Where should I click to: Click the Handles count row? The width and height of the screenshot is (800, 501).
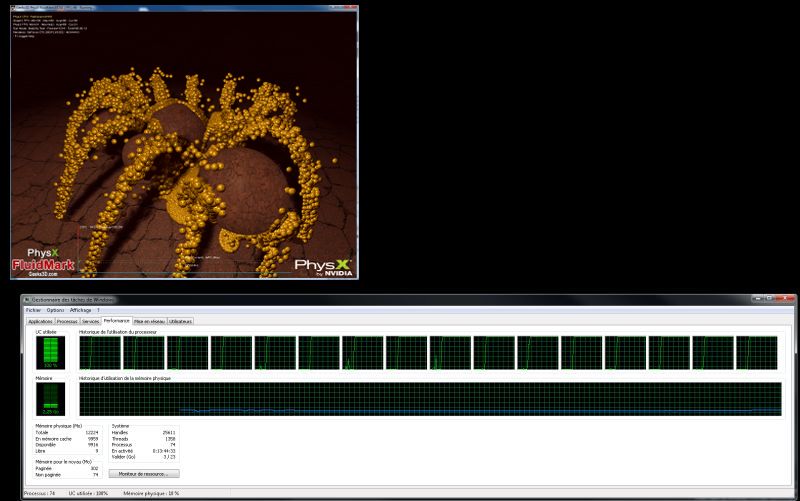143,433
